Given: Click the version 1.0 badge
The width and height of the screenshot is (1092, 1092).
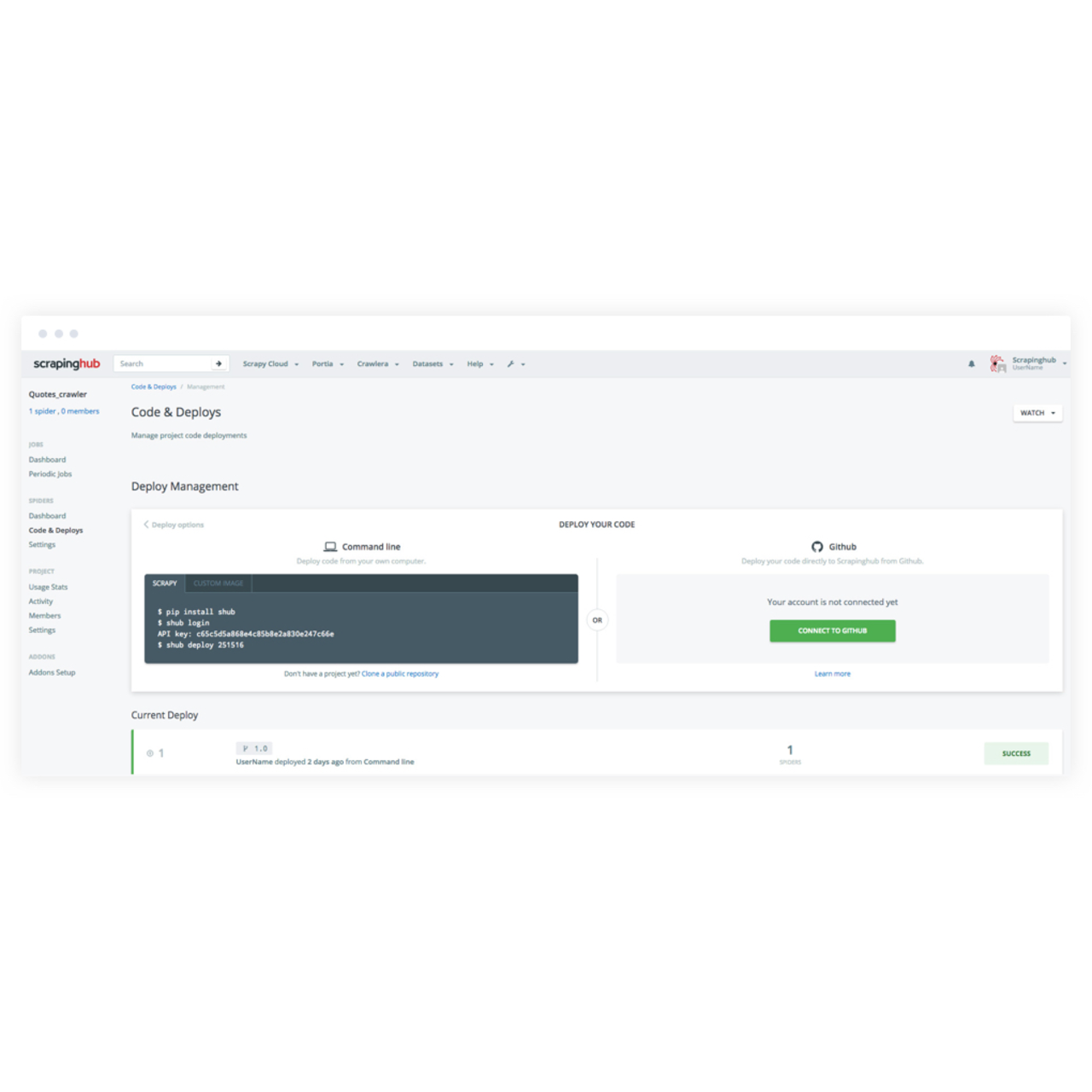Looking at the screenshot, I should (x=256, y=747).
